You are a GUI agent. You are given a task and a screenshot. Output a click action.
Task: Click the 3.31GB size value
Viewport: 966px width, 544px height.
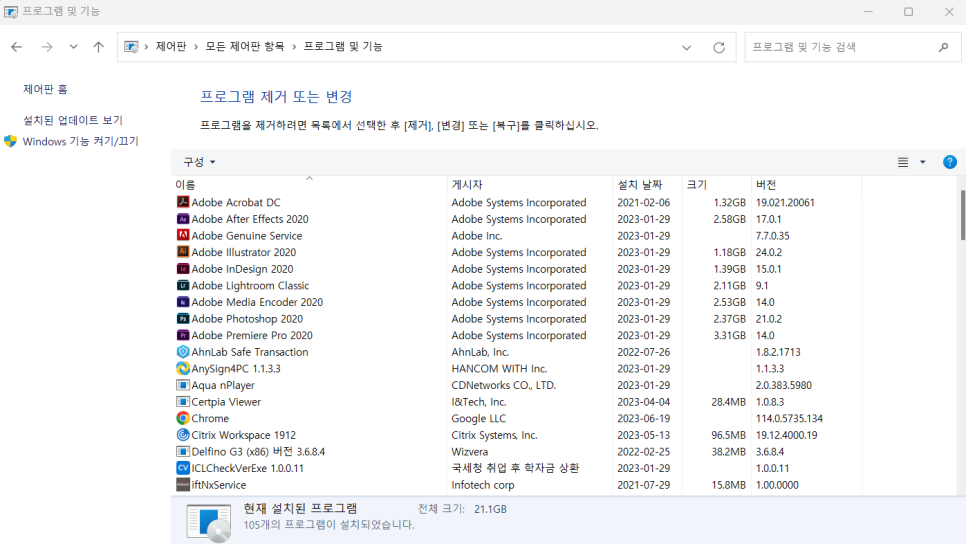click(x=729, y=335)
